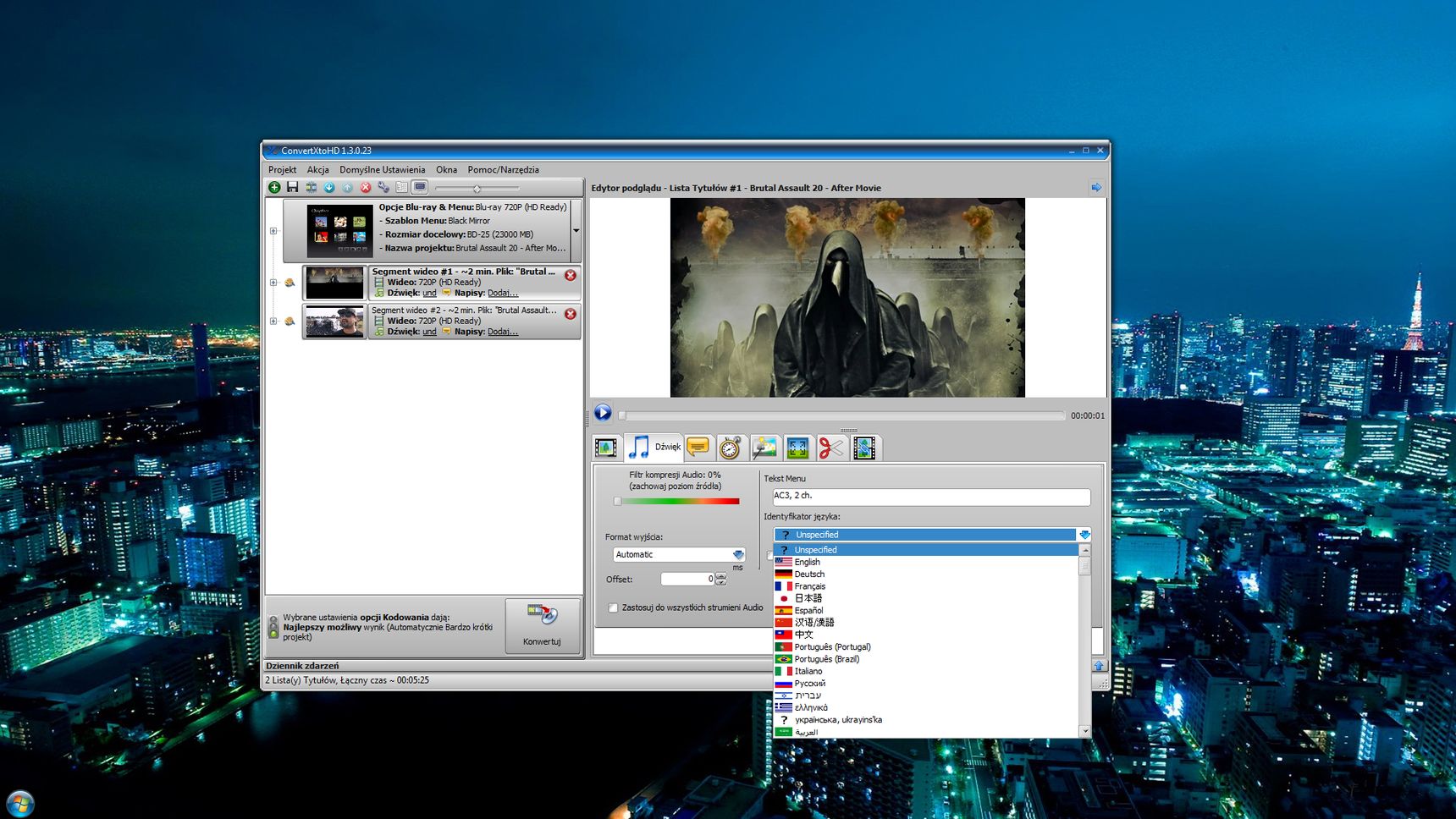1456x819 pixels.
Task: Open the Blu-ray options dropdown arrow
Action: pos(576,231)
